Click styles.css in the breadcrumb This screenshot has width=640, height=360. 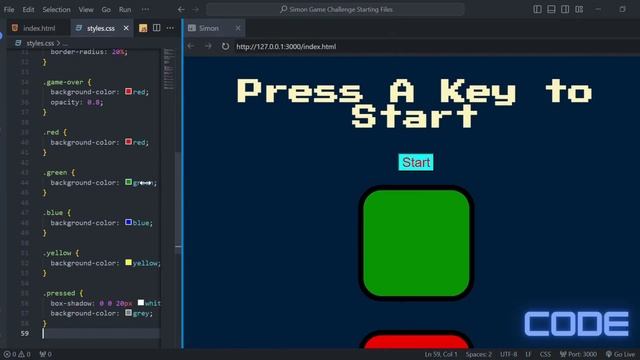click(40, 43)
